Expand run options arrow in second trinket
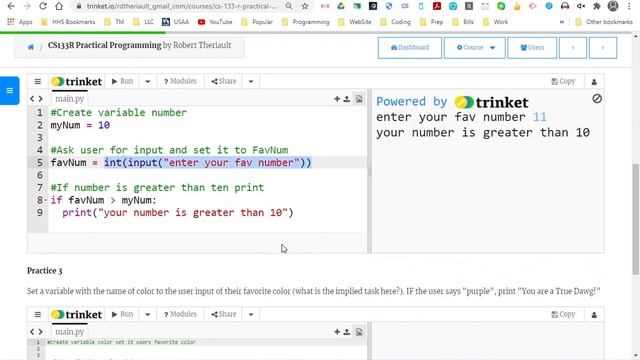 [x=147, y=315]
